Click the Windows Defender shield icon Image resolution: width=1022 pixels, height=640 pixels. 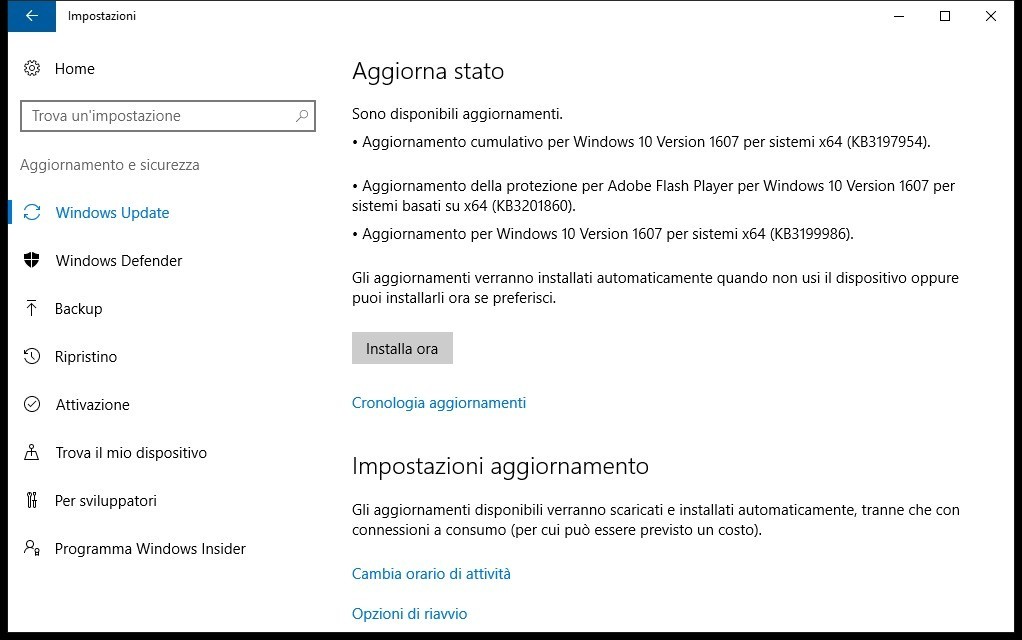pos(32,261)
